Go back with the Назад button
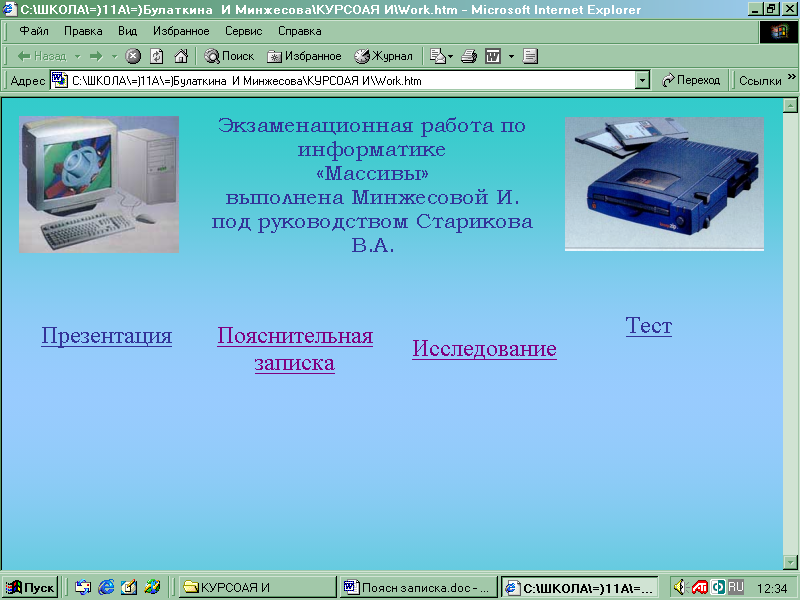This screenshot has height=600, width=800. coord(42,56)
